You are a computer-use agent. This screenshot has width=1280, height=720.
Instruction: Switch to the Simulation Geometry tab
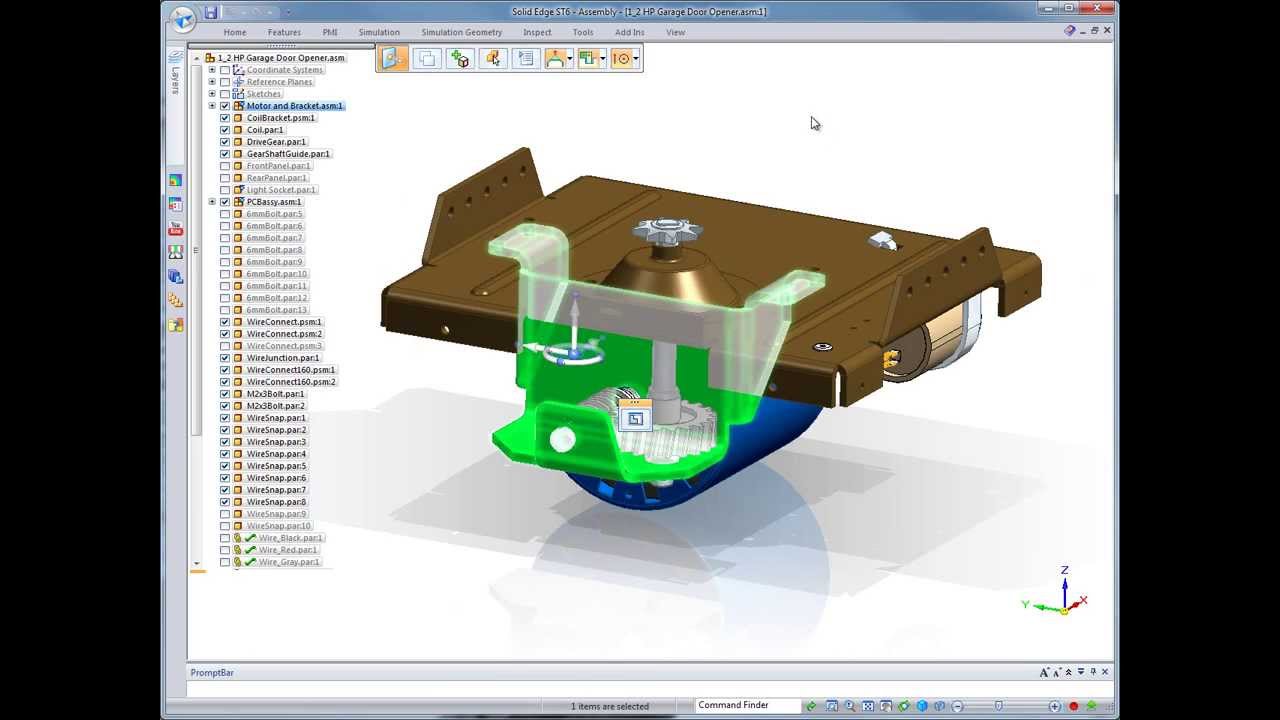(462, 32)
